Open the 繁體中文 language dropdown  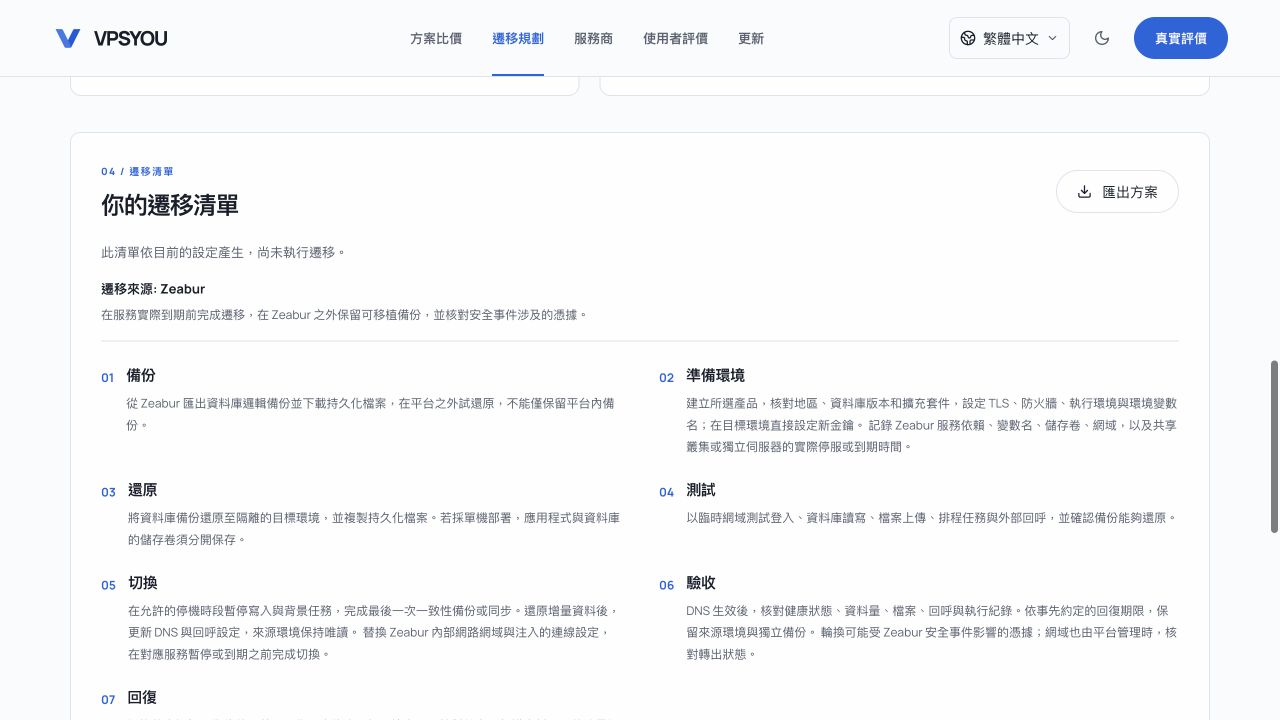click(x=1009, y=38)
